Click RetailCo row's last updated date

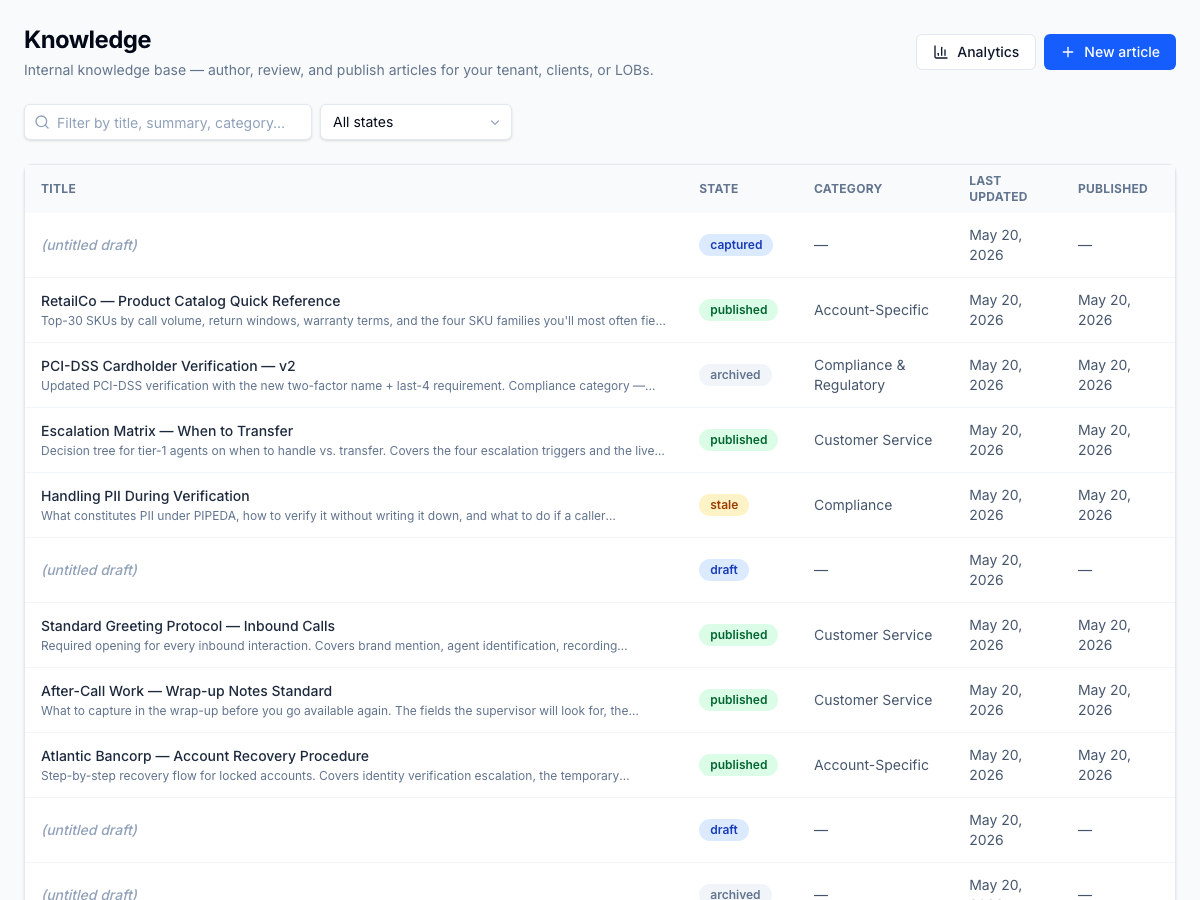[996, 310]
